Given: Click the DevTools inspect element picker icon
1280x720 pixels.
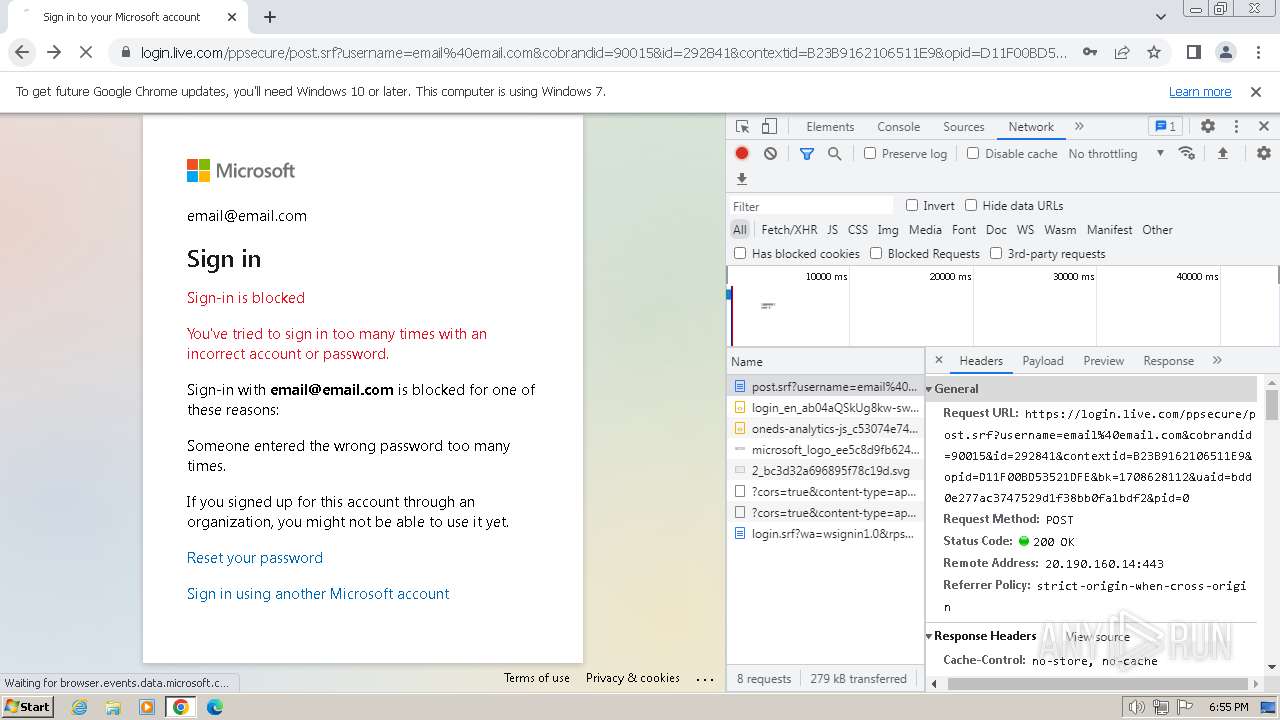Looking at the screenshot, I should (742, 127).
